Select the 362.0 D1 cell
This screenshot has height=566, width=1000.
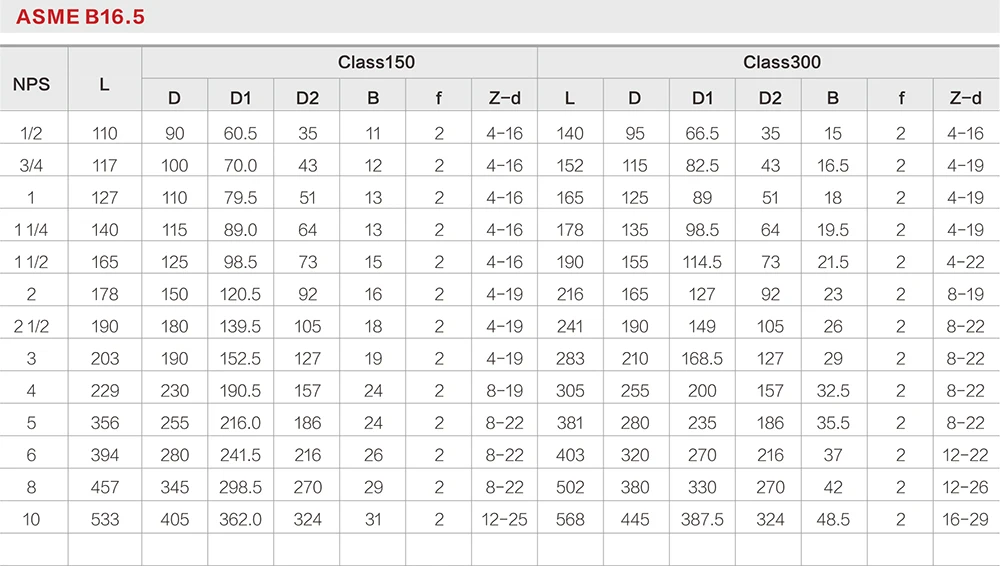tap(241, 519)
